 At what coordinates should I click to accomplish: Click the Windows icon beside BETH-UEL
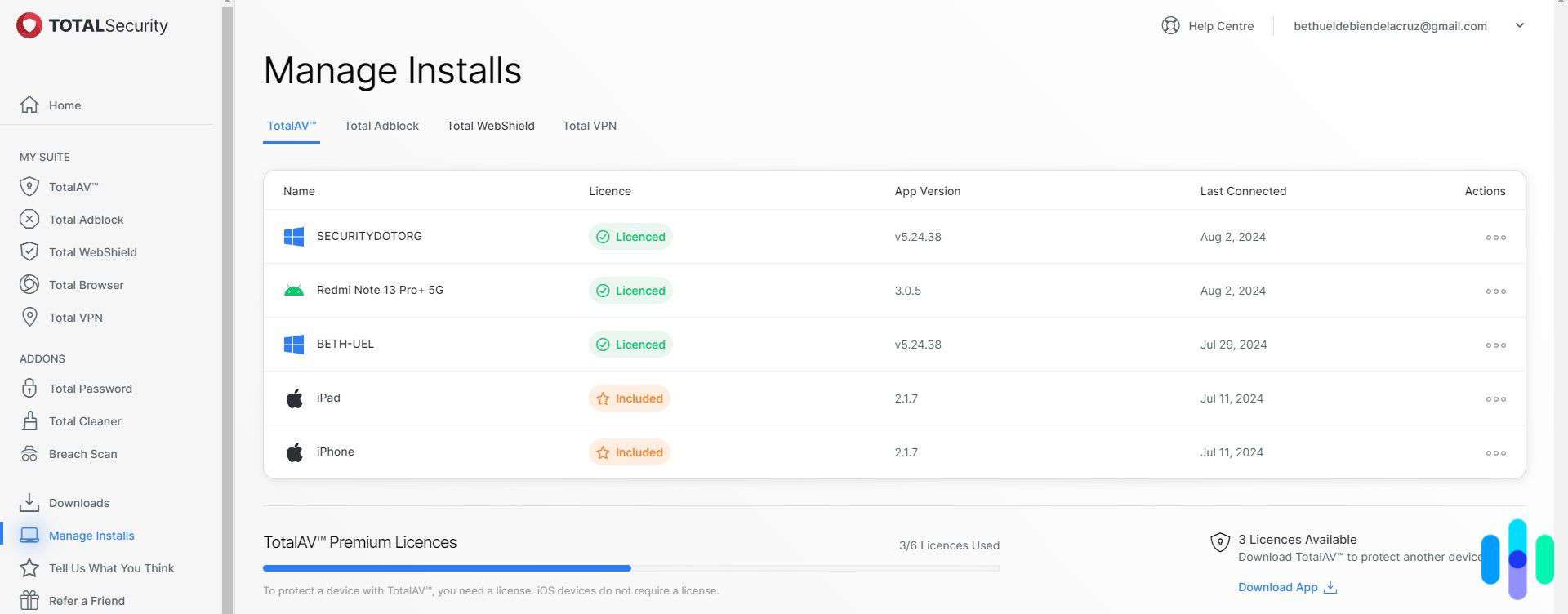tap(294, 344)
